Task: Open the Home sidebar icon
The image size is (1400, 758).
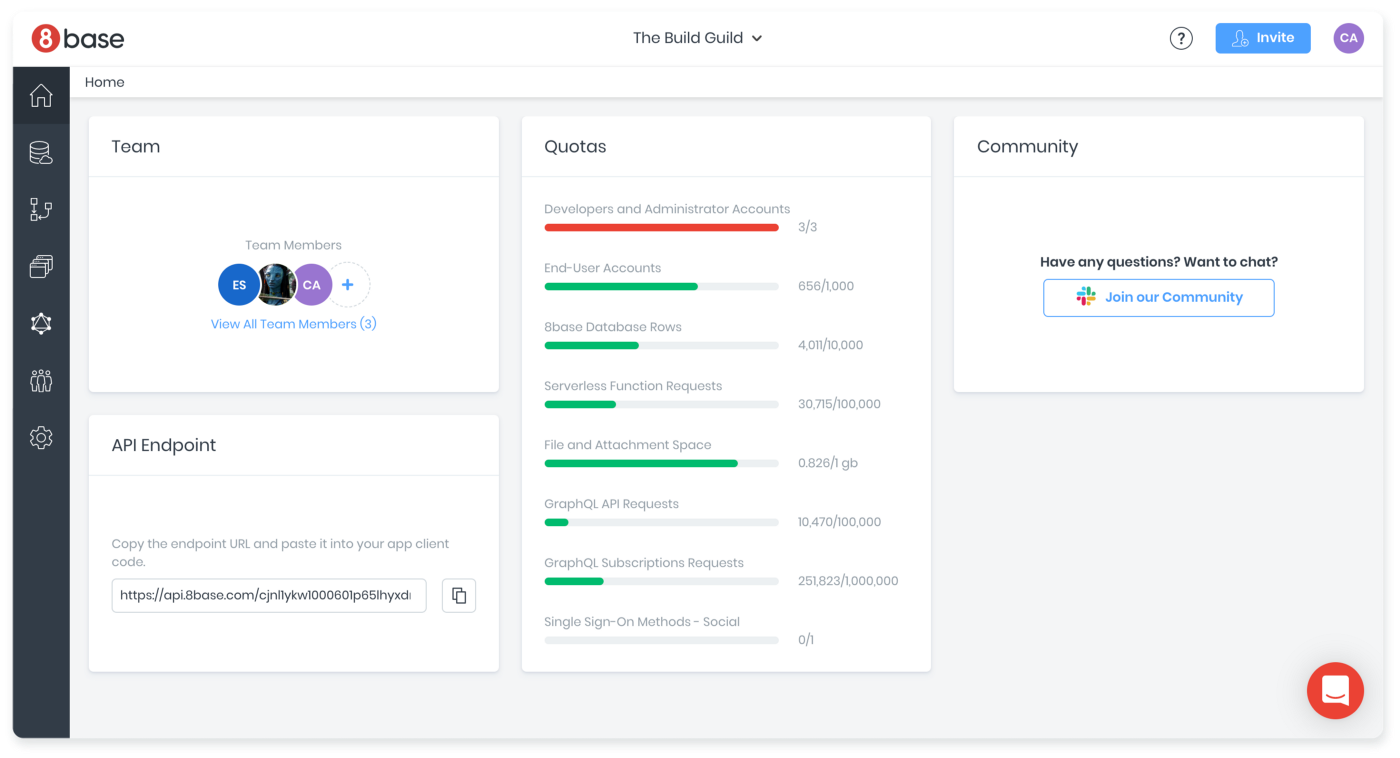Action: (x=41, y=95)
